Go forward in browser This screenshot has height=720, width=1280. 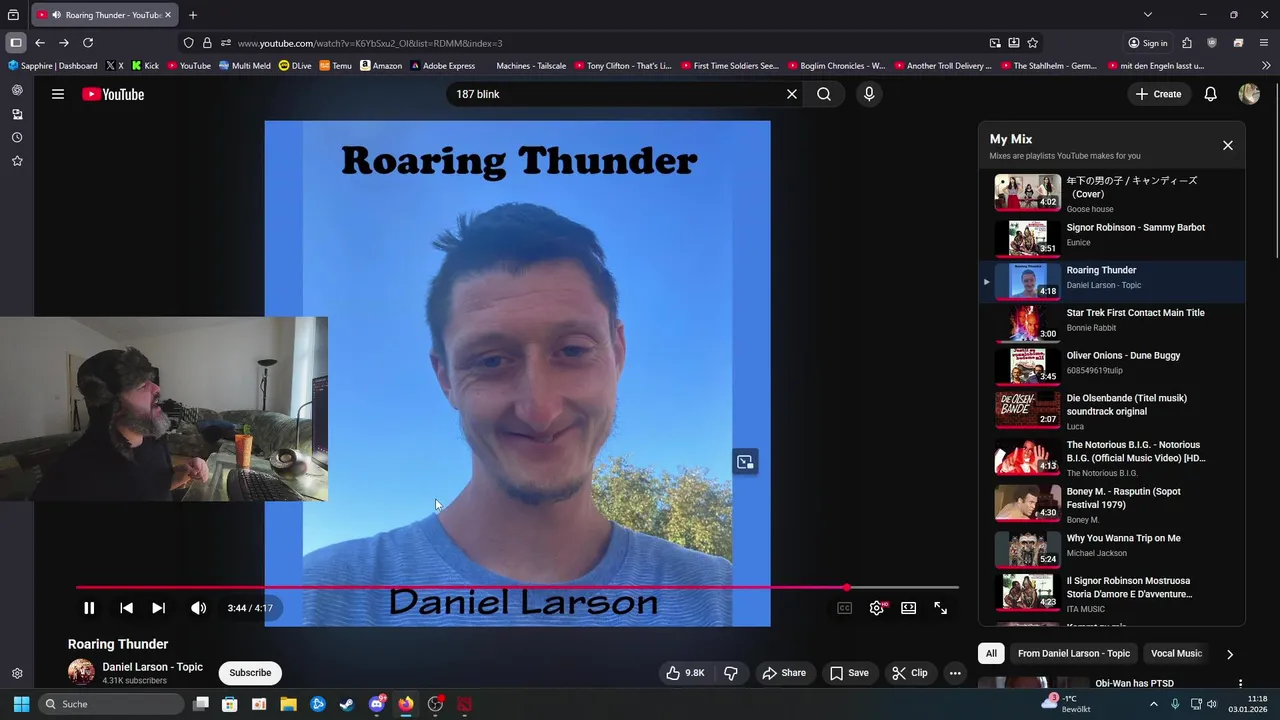[64, 43]
